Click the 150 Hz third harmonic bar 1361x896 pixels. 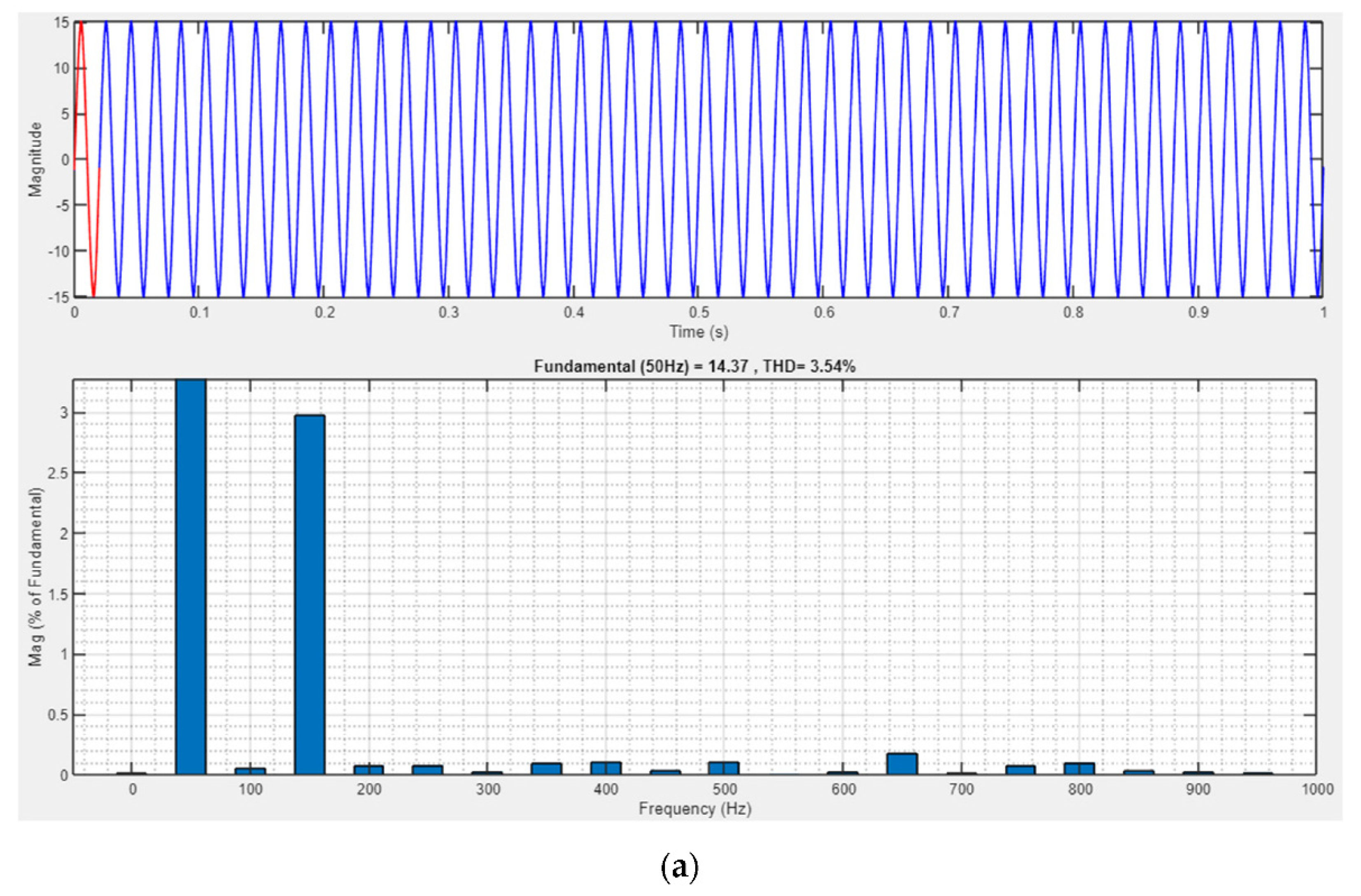tap(310, 595)
